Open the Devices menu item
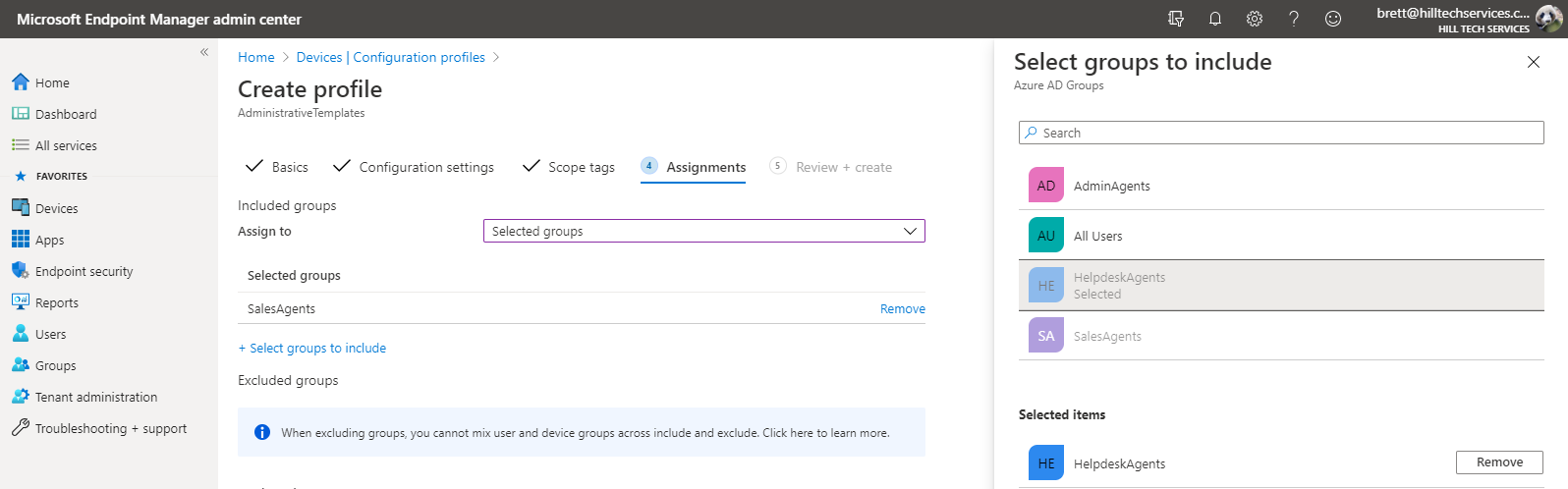 coord(57,208)
